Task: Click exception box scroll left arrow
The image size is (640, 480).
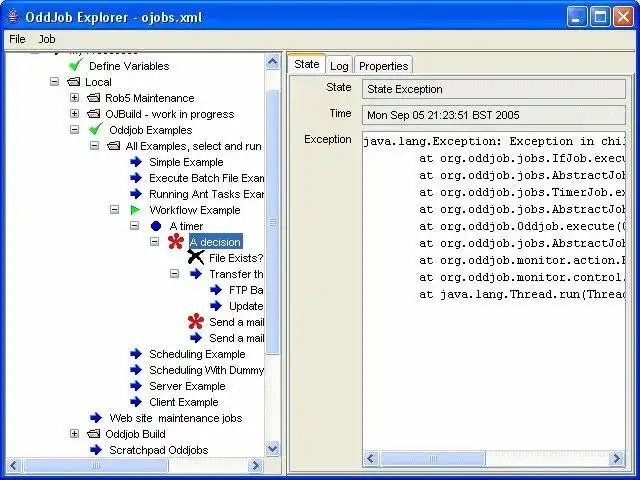Action: pyautogui.click(x=371, y=459)
